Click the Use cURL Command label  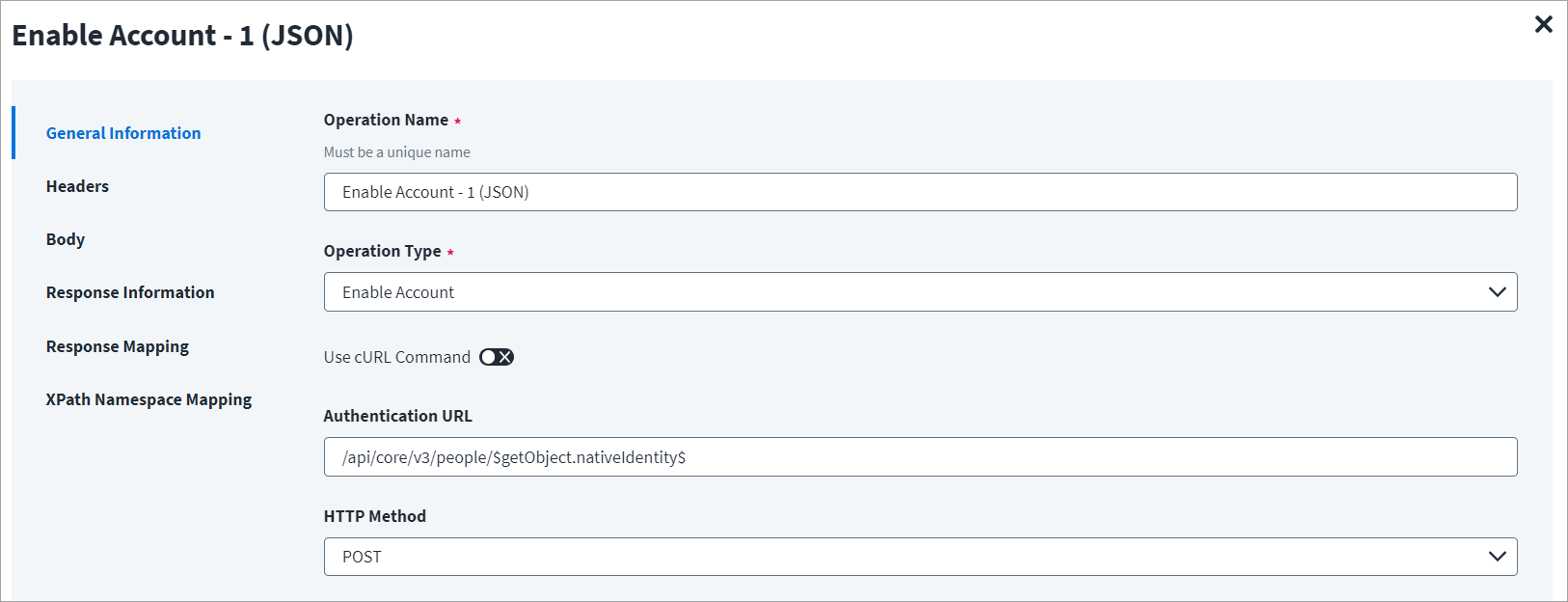click(397, 357)
